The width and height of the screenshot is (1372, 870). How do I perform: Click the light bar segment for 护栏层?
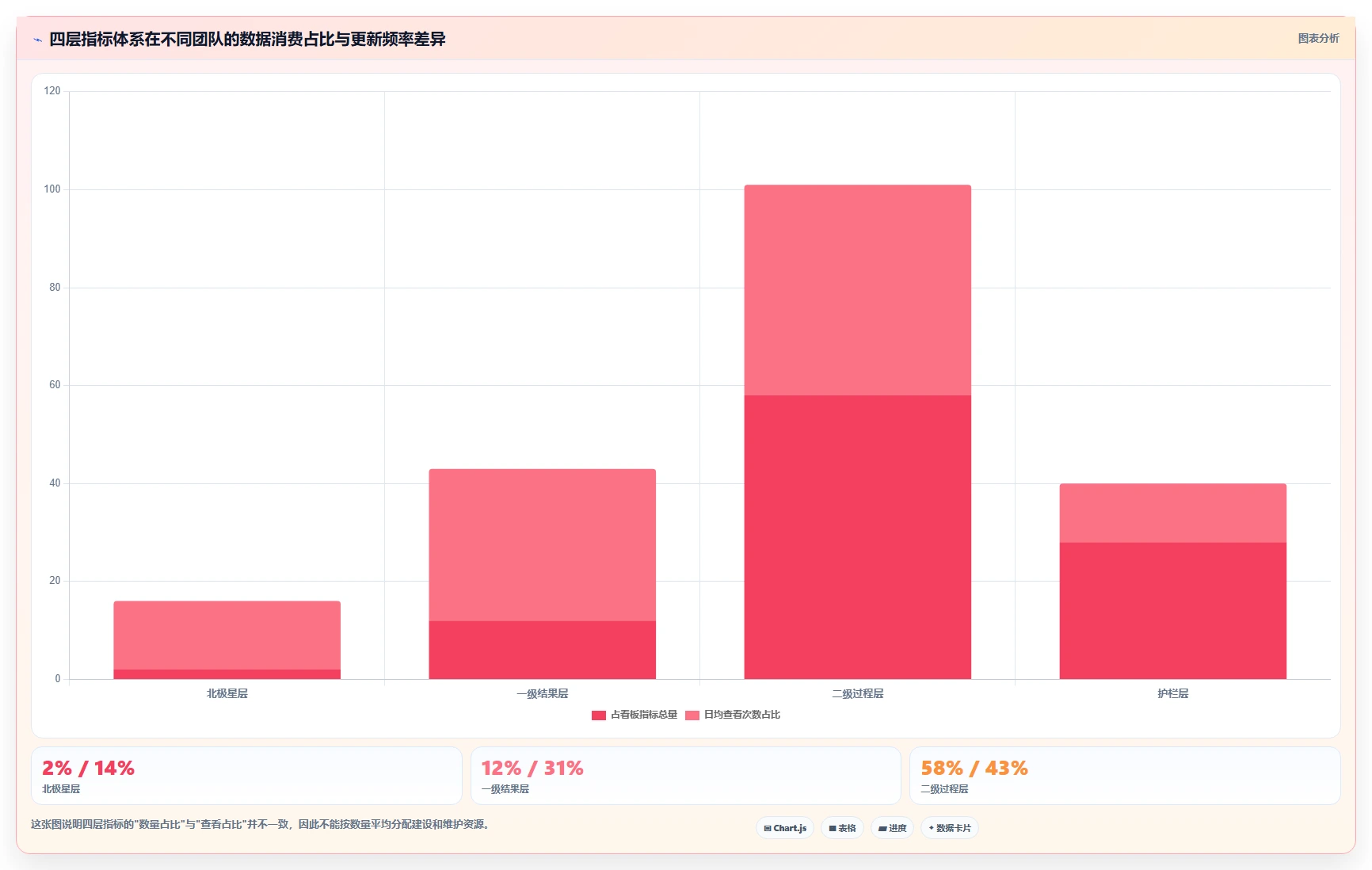tap(1173, 513)
